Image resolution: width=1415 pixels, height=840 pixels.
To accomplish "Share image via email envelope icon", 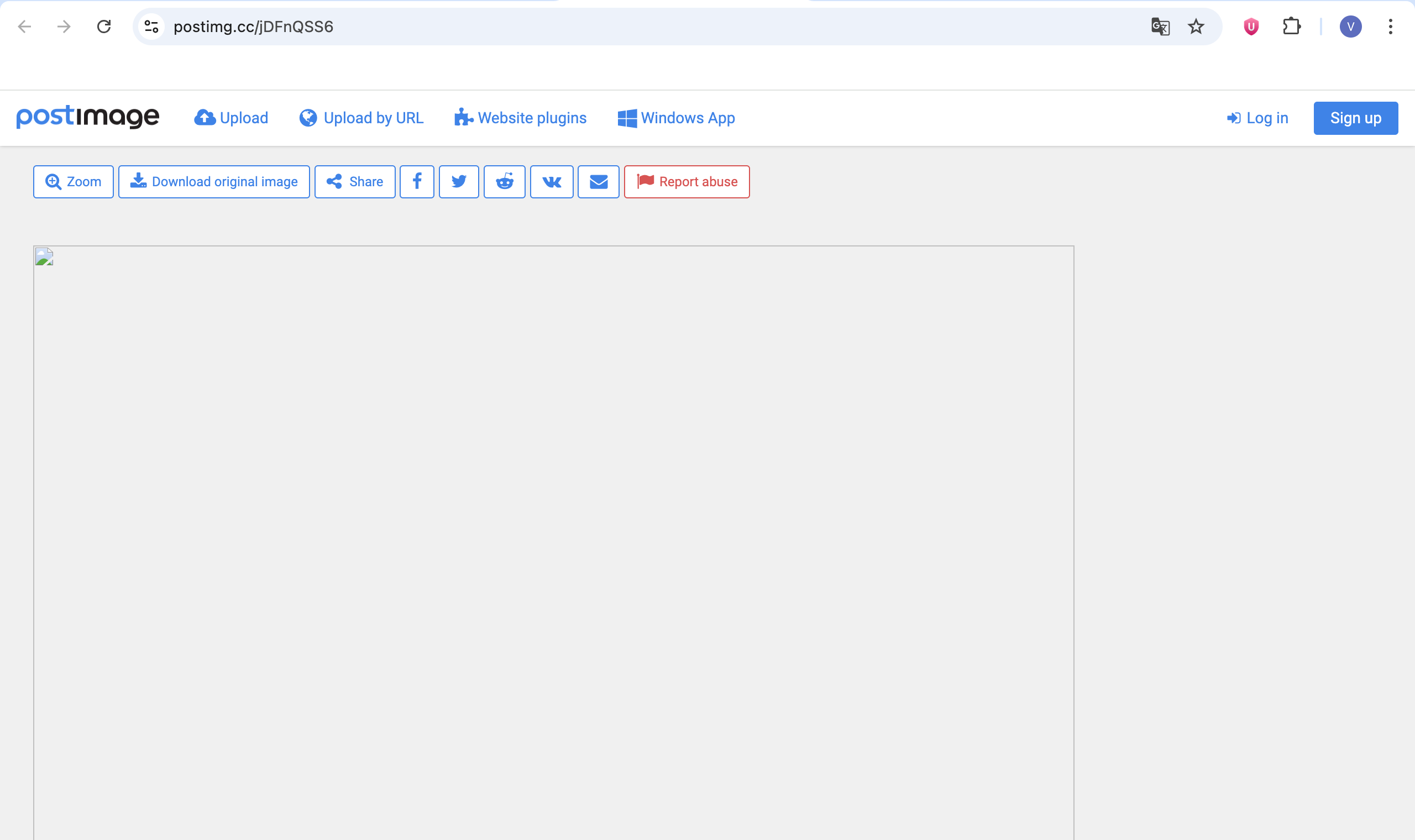I will (598, 182).
